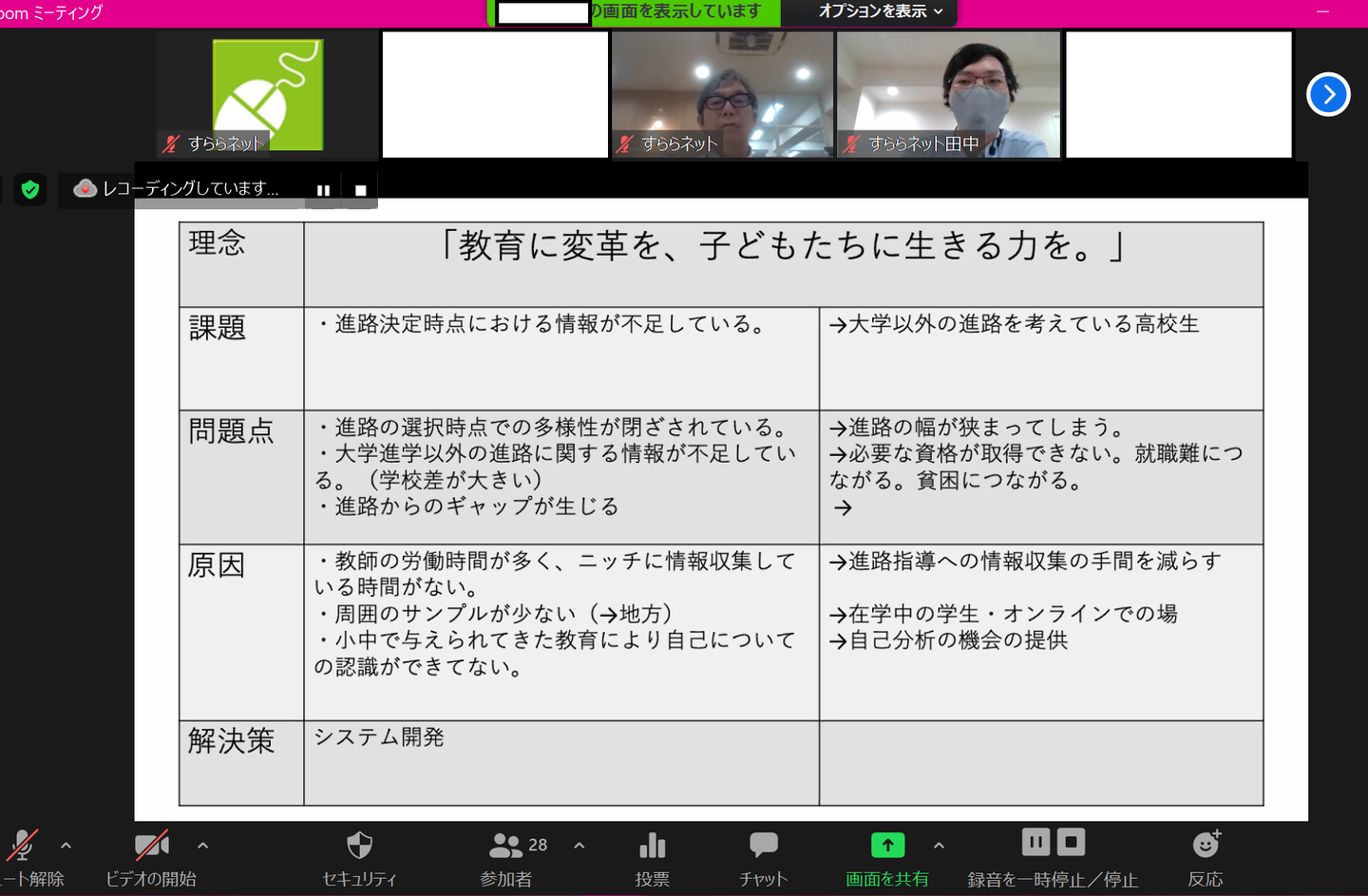Click text 自己分析の機会の提供
This screenshot has height=896, width=1368.
click(x=959, y=640)
